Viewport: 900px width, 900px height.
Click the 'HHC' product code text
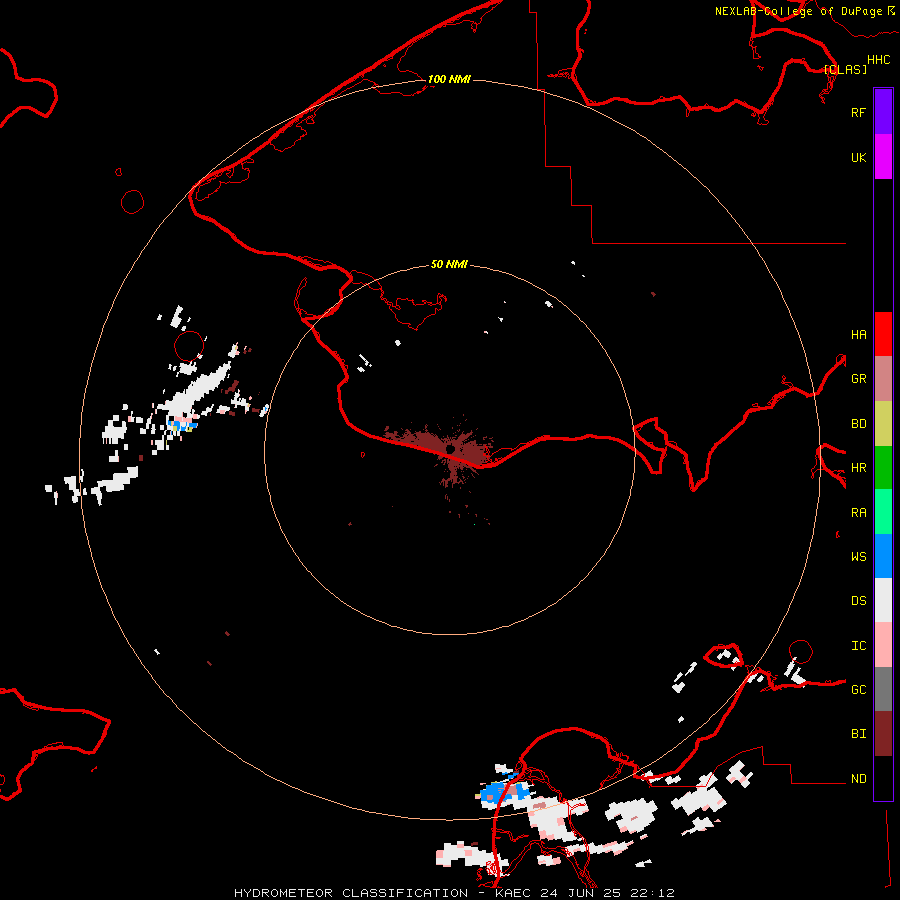(878, 60)
